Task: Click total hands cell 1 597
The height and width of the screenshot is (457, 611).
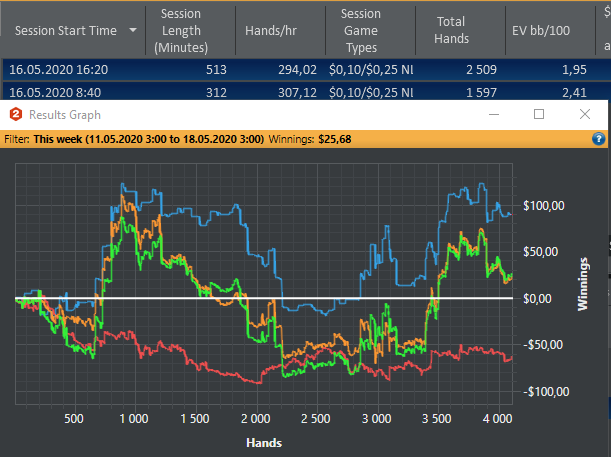Action: (481, 92)
